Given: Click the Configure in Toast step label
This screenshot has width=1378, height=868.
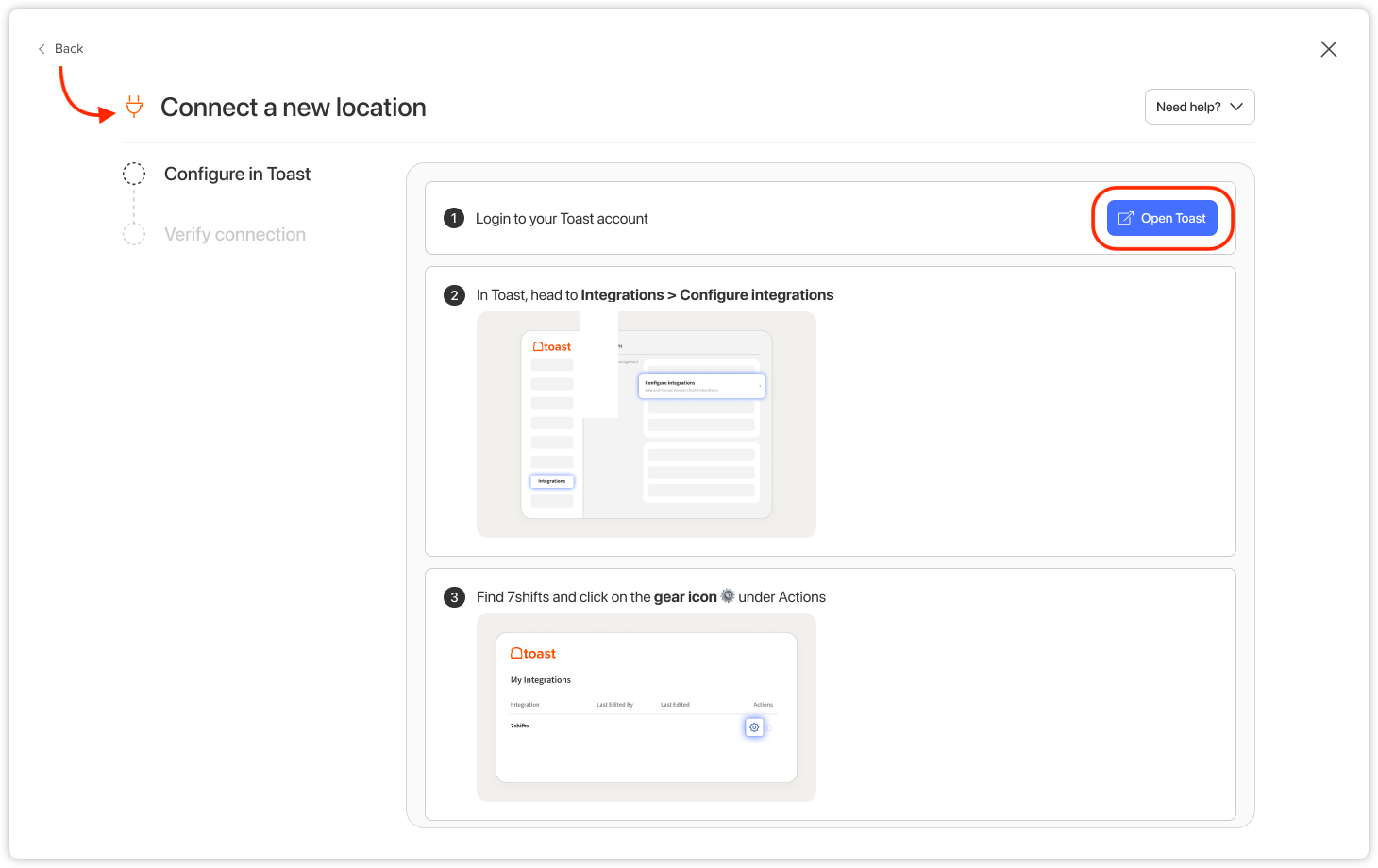Looking at the screenshot, I should [237, 174].
